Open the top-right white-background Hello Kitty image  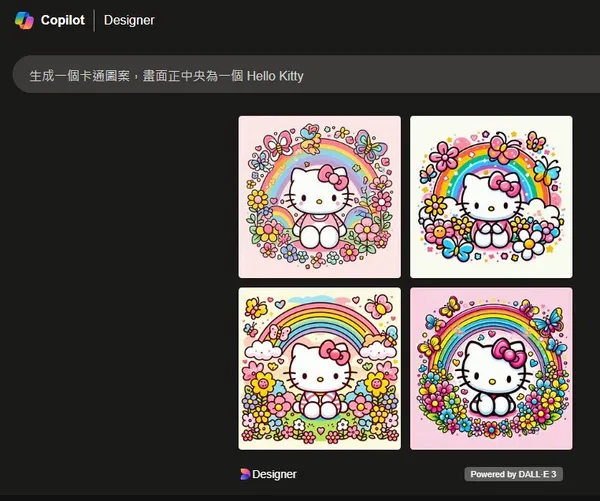point(491,197)
